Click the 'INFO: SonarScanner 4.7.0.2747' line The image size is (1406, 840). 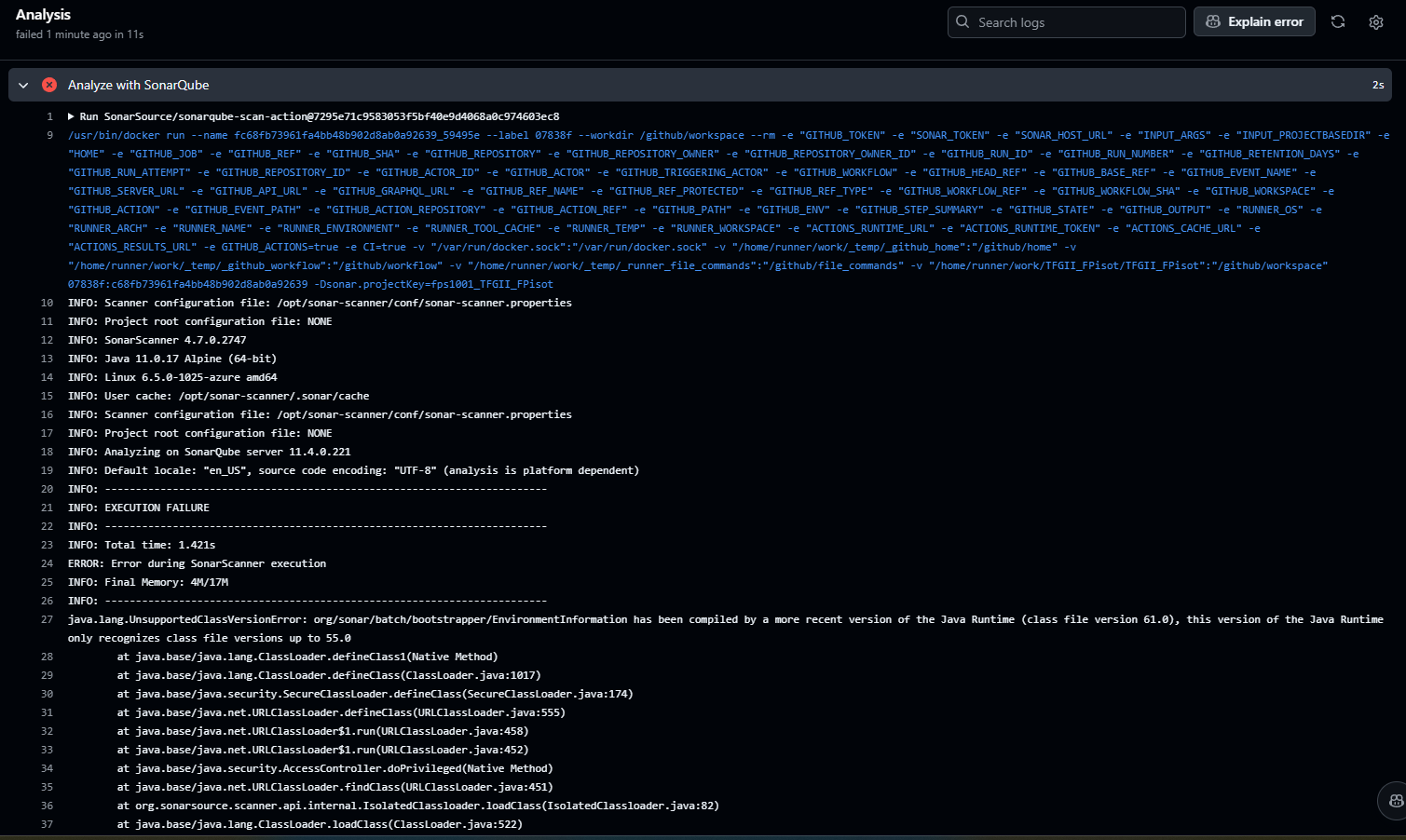tap(157, 340)
